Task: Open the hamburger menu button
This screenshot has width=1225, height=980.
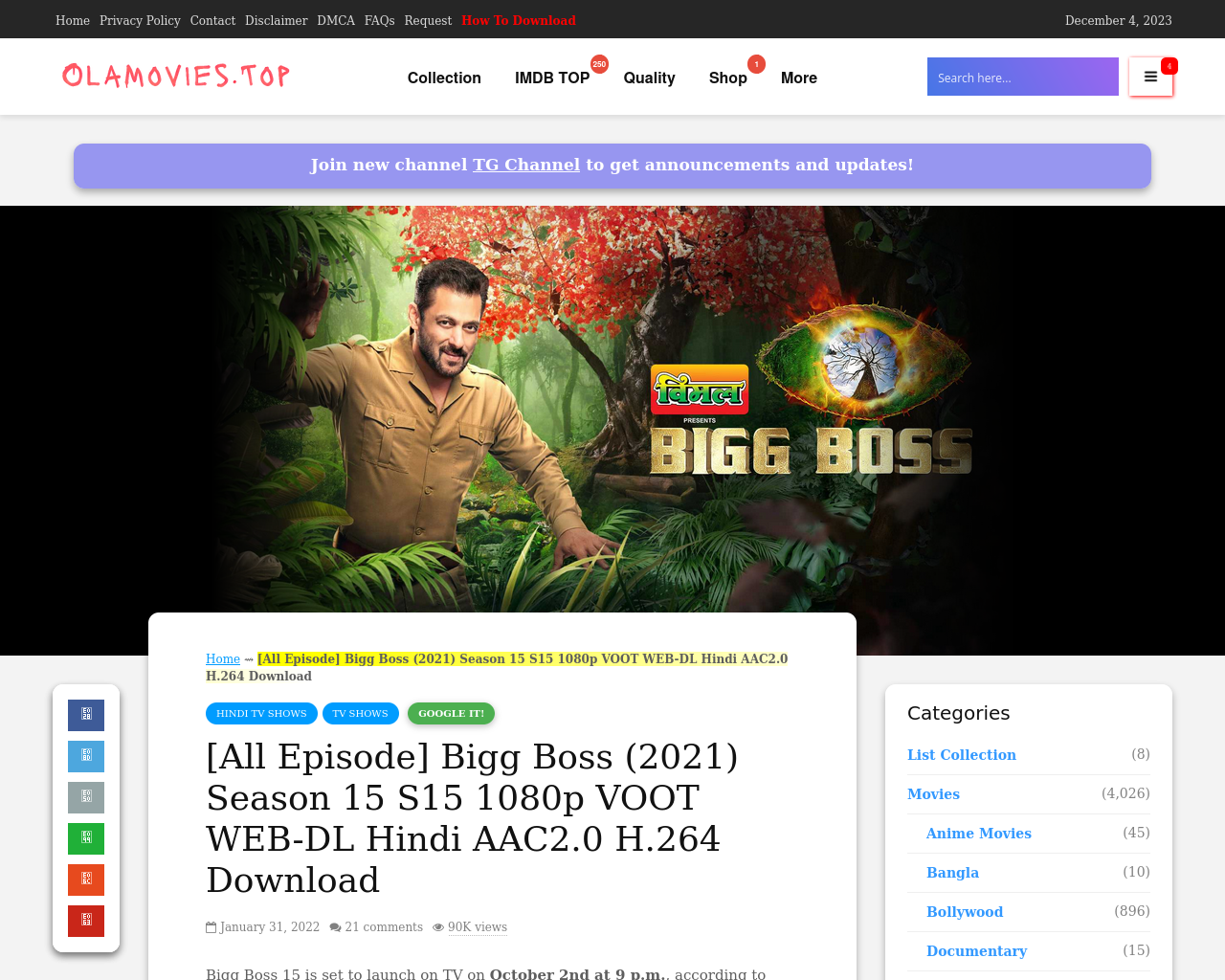Action: click(1150, 77)
